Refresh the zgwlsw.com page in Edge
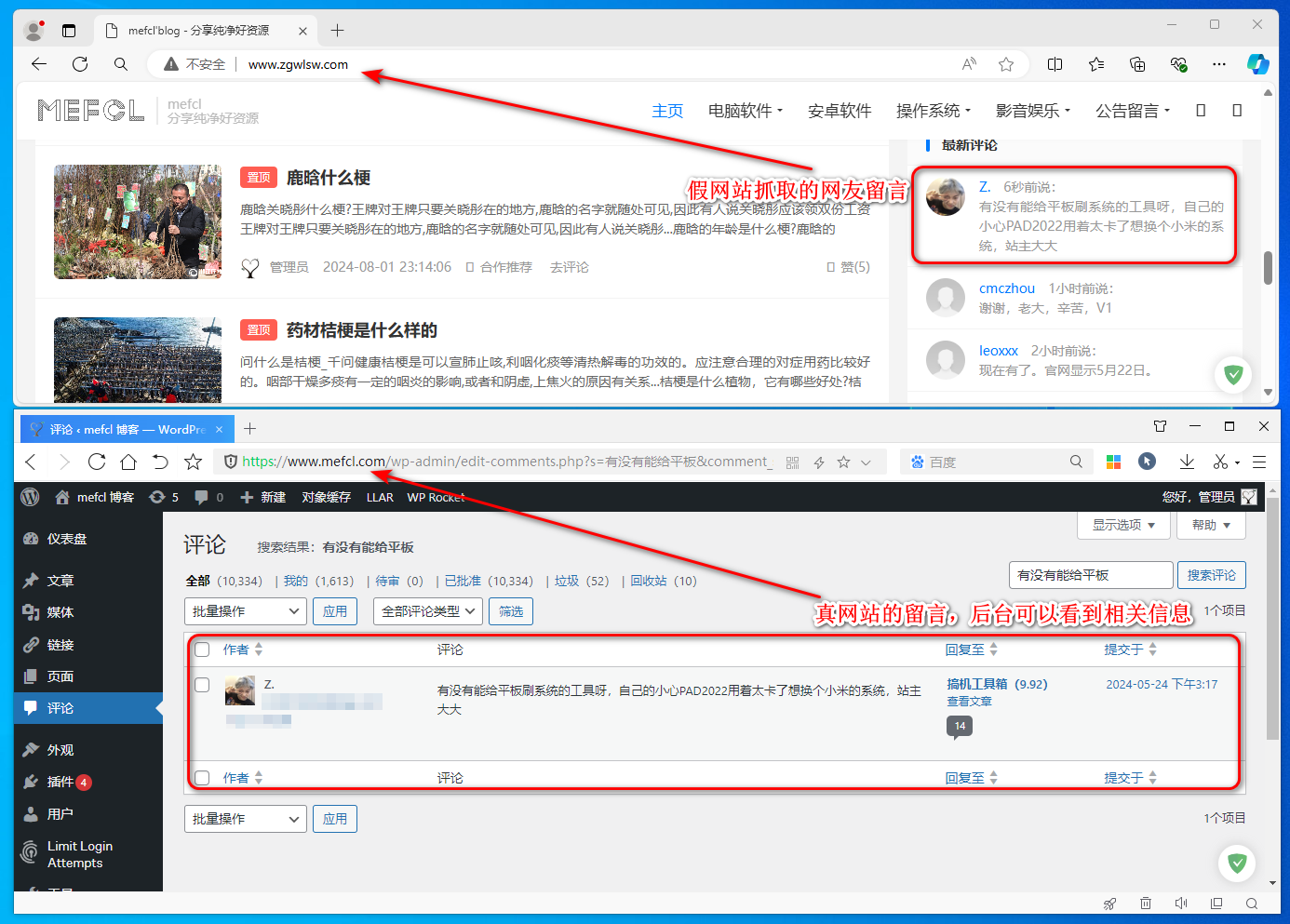Viewport: 1290px width, 924px height. (x=80, y=64)
